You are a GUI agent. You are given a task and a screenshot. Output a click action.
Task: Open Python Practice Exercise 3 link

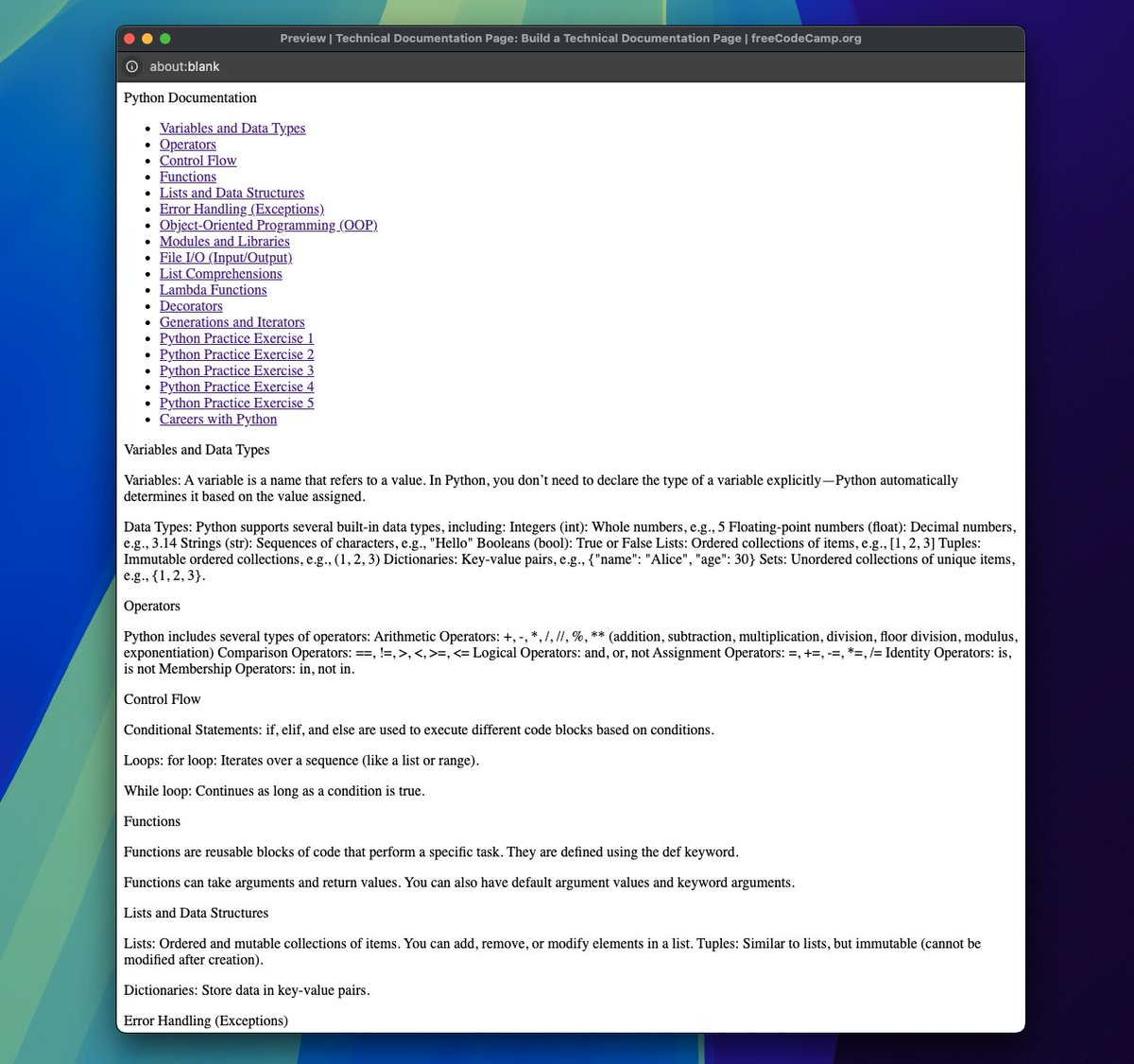[x=237, y=370]
